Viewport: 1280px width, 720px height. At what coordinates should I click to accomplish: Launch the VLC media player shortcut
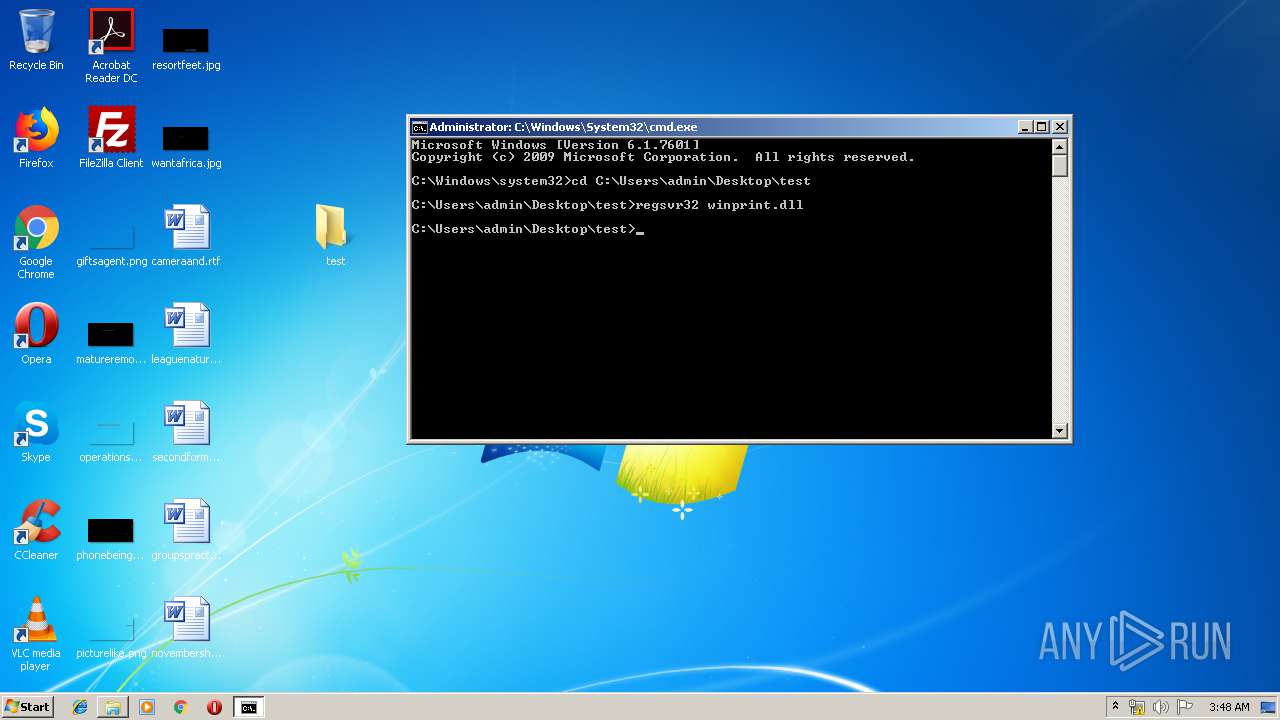coord(36,634)
